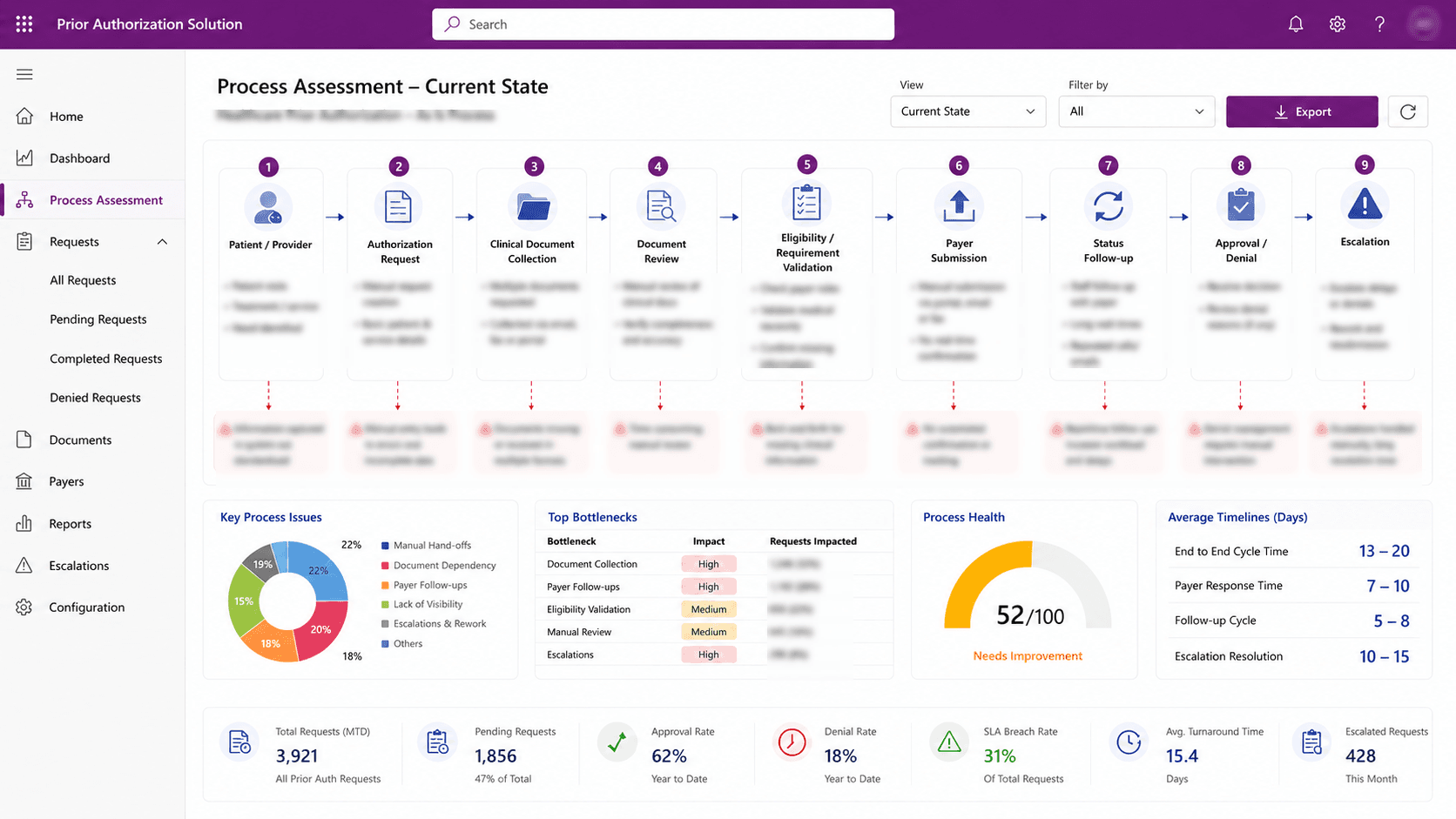Click the Status Follow-up sync icon

click(x=1108, y=205)
